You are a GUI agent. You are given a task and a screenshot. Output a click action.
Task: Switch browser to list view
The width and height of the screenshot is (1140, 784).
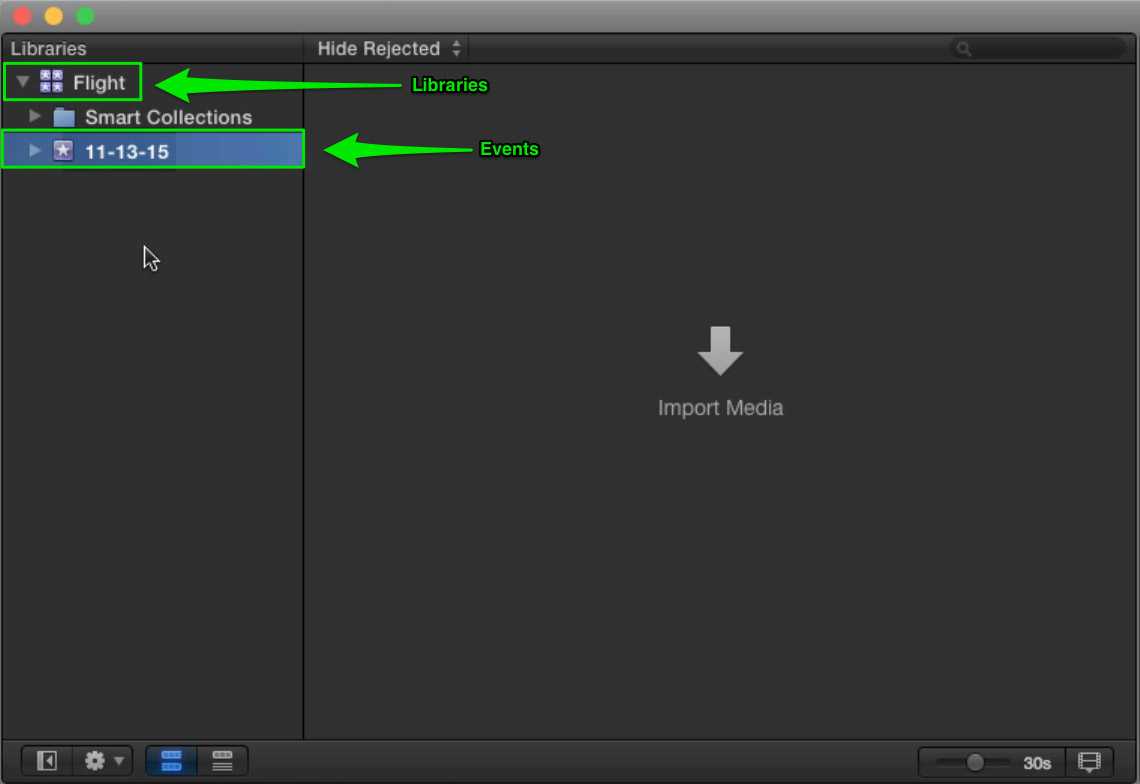(x=222, y=761)
